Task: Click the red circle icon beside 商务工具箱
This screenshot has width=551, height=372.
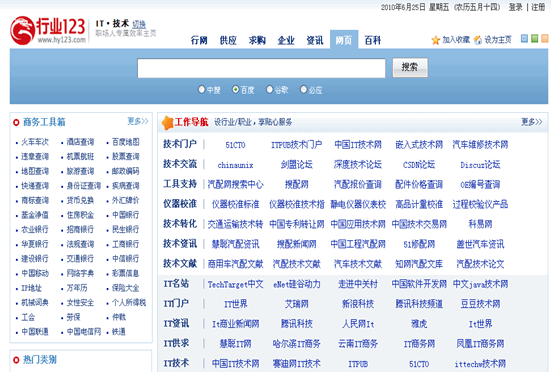Action: [x=16, y=123]
